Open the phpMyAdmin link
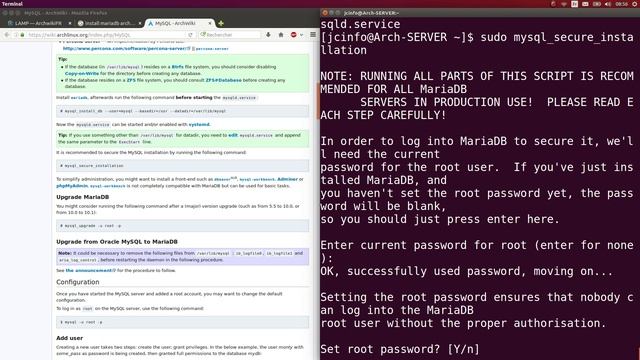640x360 pixels. [x=72, y=186]
